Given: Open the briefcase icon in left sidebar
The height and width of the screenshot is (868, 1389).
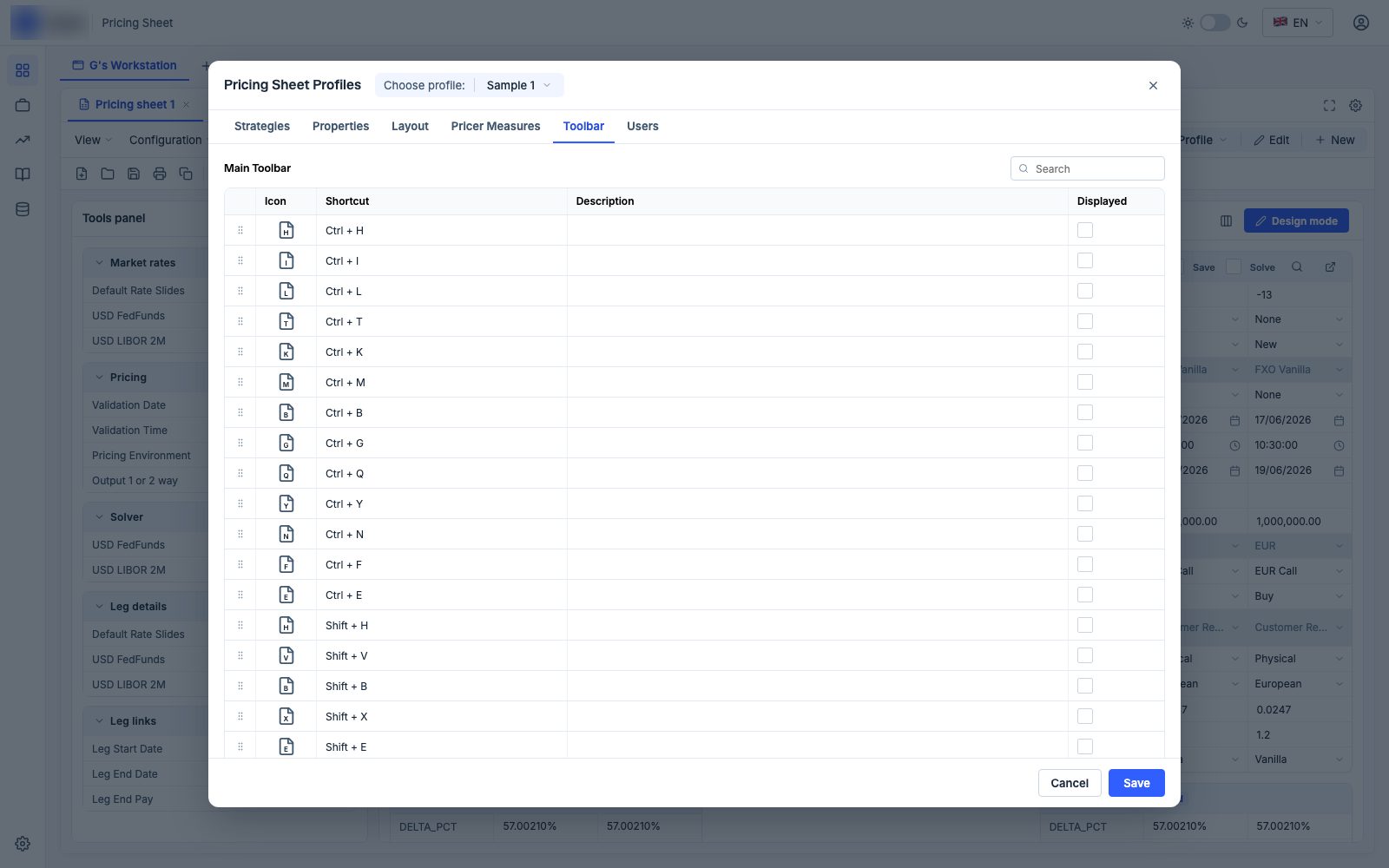Looking at the screenshot, I should [23, 105].
